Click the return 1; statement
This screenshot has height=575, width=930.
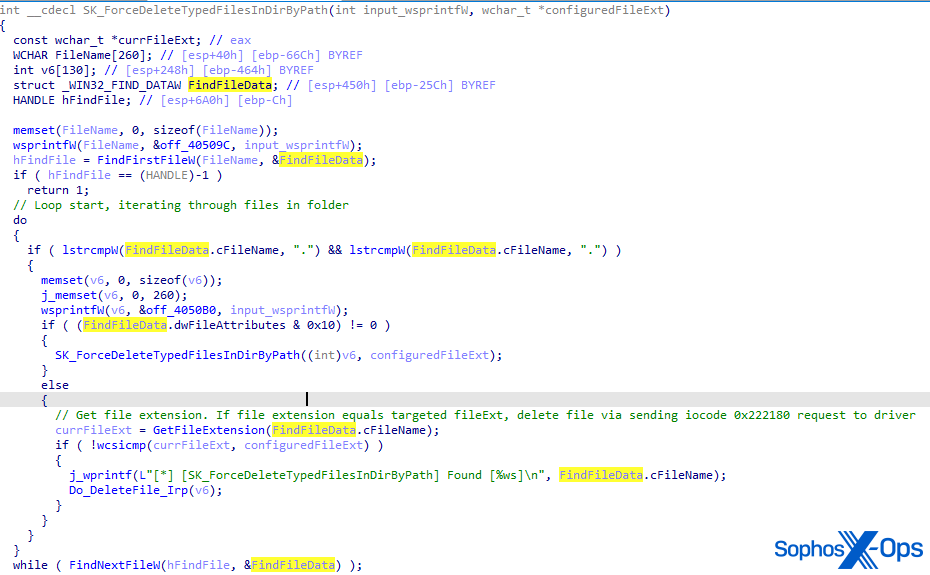(x=58, y=190)
